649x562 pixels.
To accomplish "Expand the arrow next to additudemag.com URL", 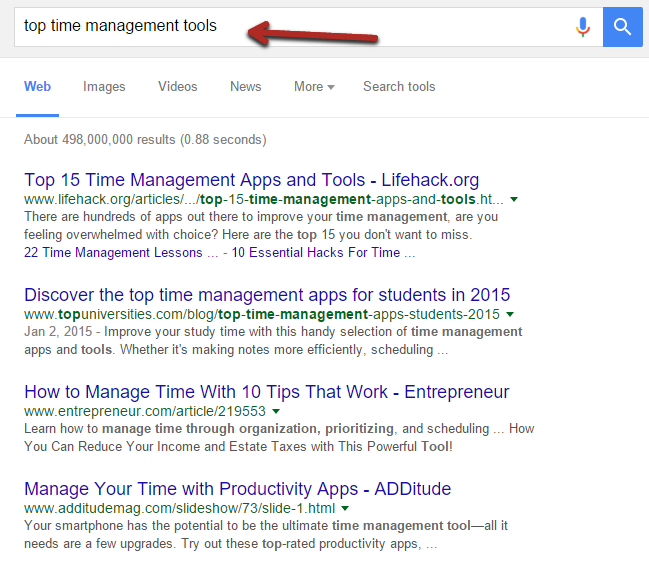I will 345,508.
